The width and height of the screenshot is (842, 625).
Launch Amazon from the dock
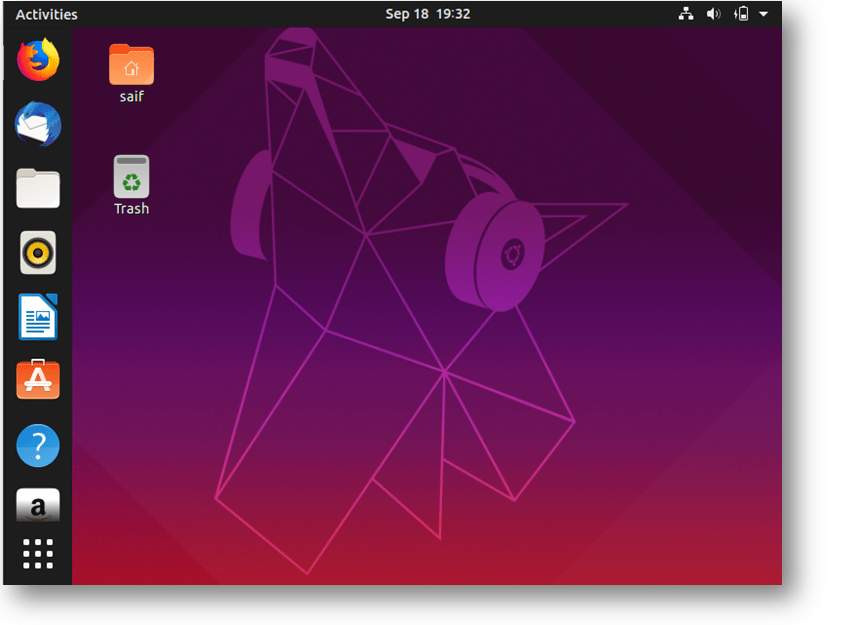tap(38, 505)
